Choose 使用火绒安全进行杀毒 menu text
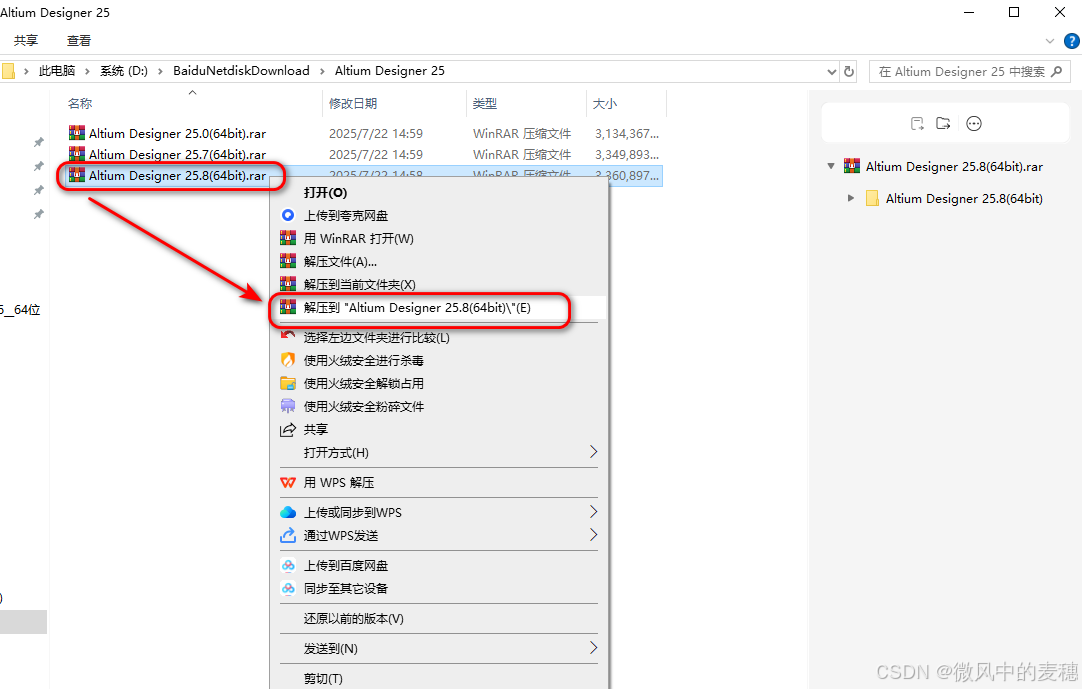 click(364, 360)
